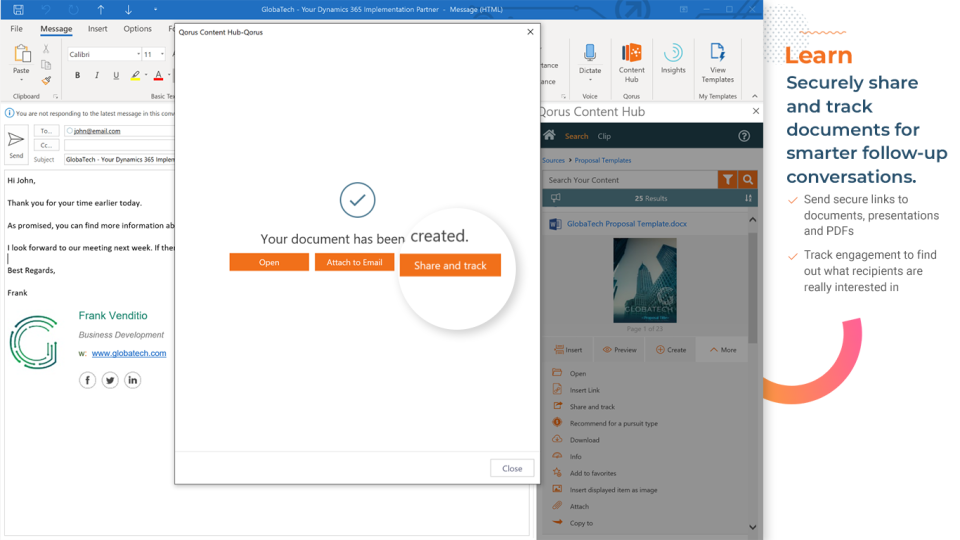Toggle italic formatting

(x=96, y=75)
